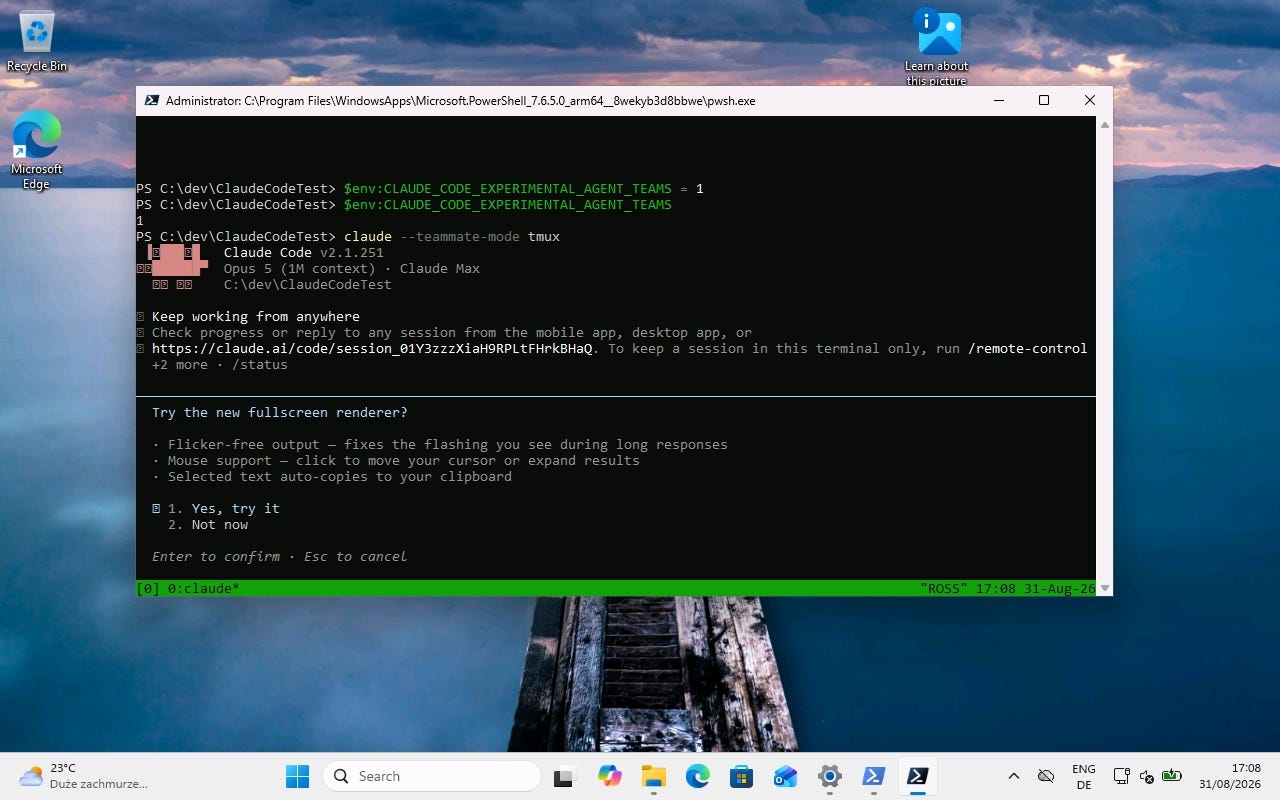Open Task View from the taskbar
Viewport: 1280px width, 800px height.
coord(565,776)
